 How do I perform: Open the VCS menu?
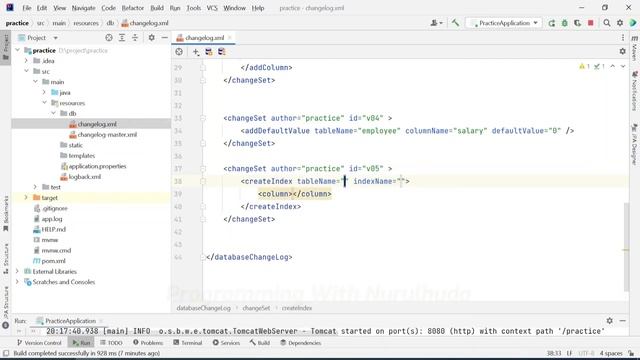pos(212,8)
